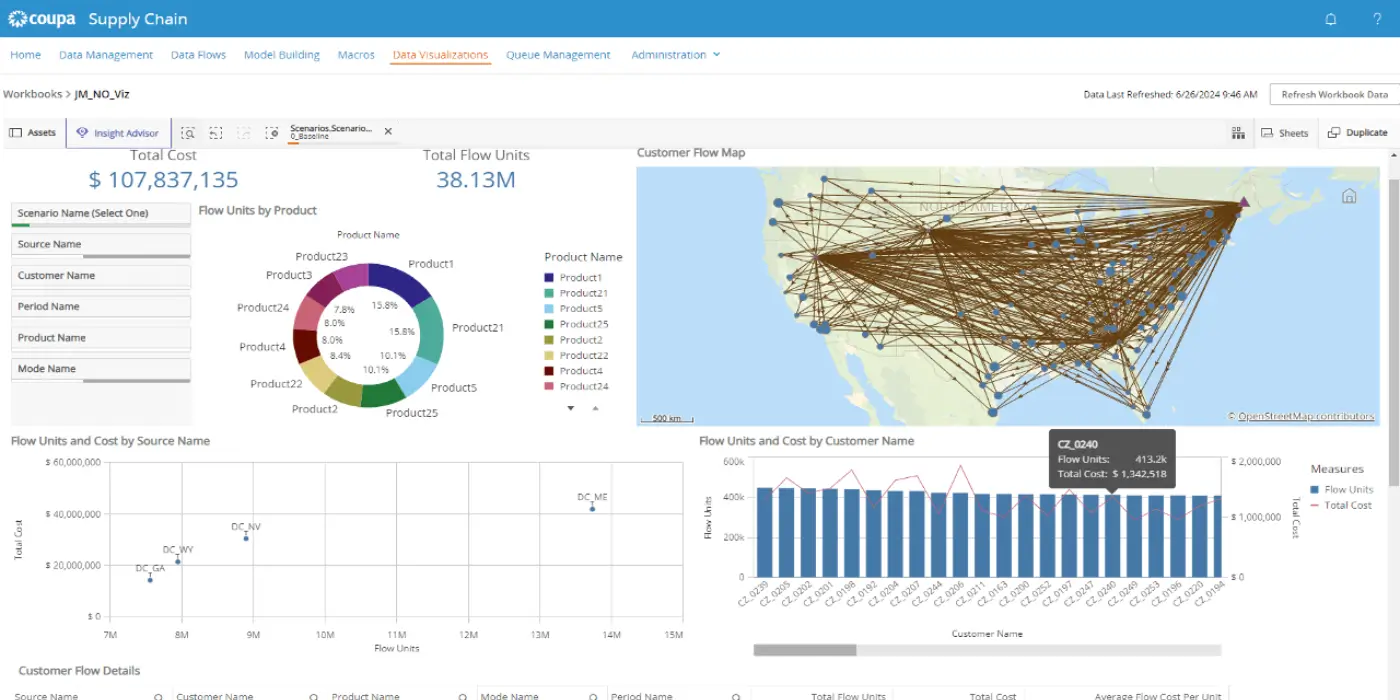
Task: Switch to Model Building tab
Action: point(282,55)
